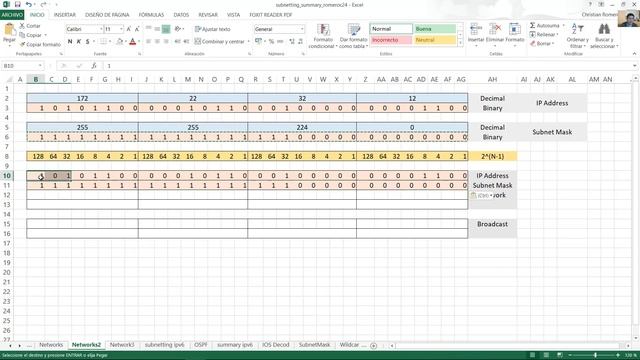
Task: Toggle top vertical alignment
Action: tap(149, 29)
